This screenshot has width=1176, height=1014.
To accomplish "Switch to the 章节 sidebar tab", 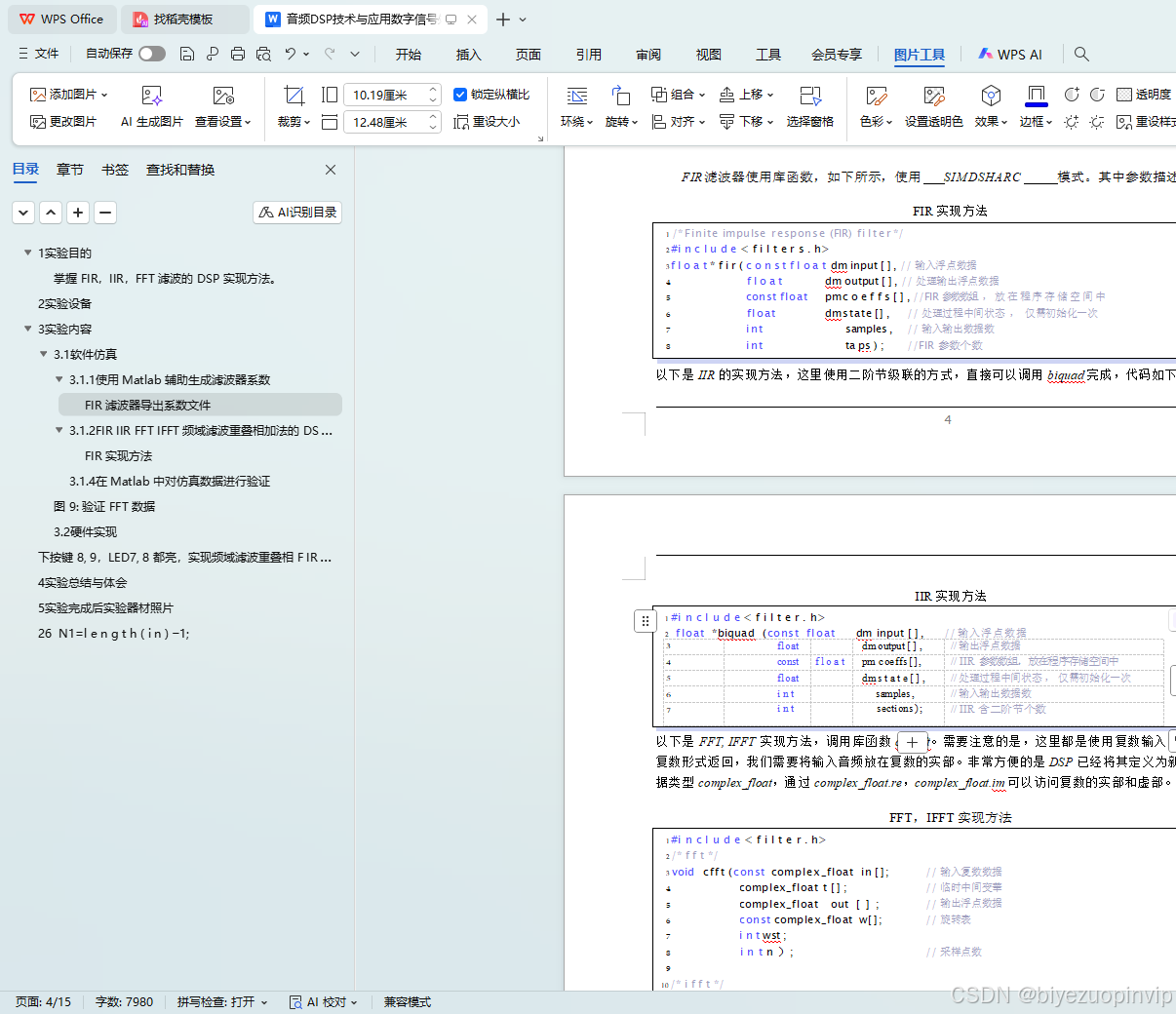I will [70, 170].
